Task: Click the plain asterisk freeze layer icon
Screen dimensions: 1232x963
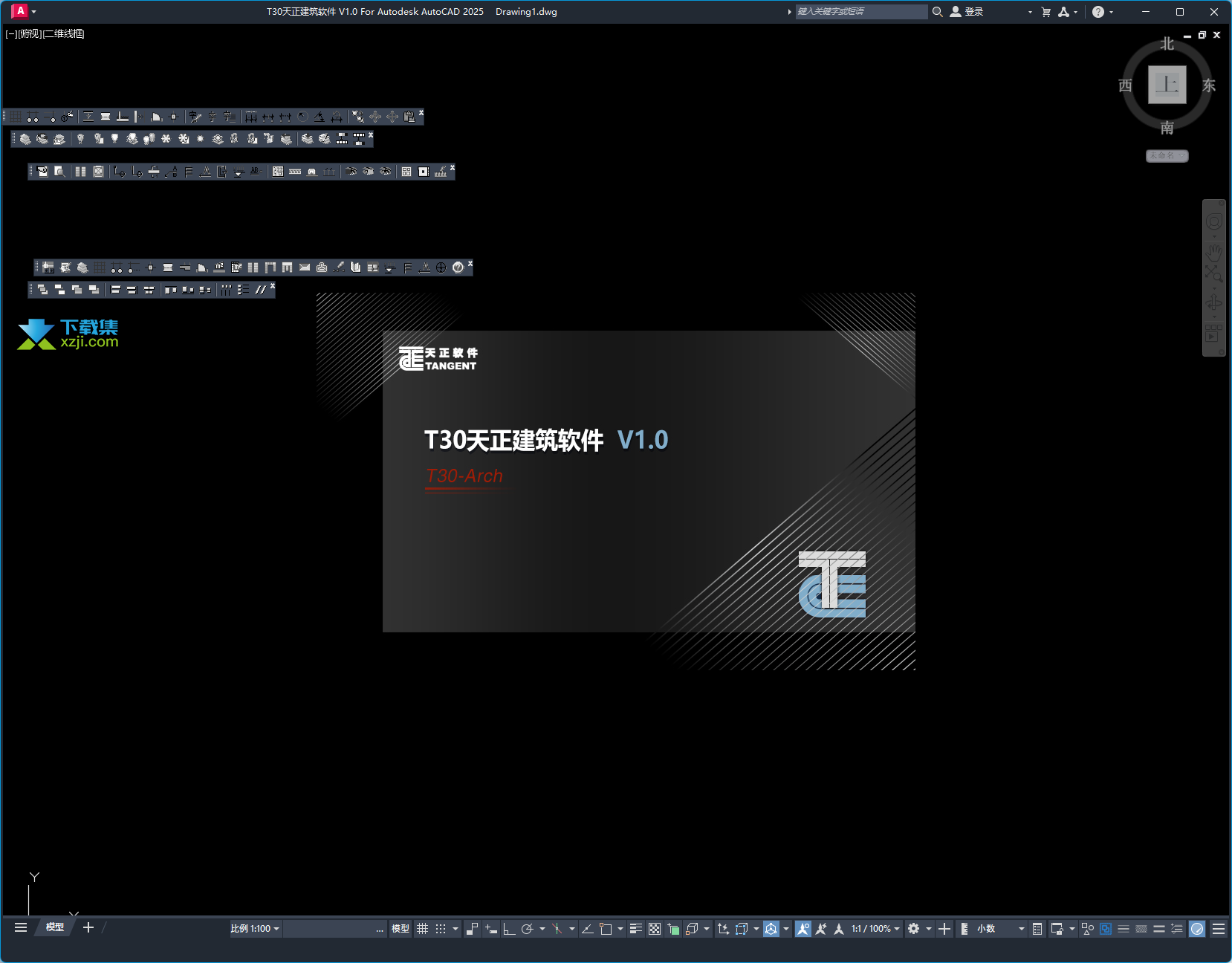Action: pos(166,139)
